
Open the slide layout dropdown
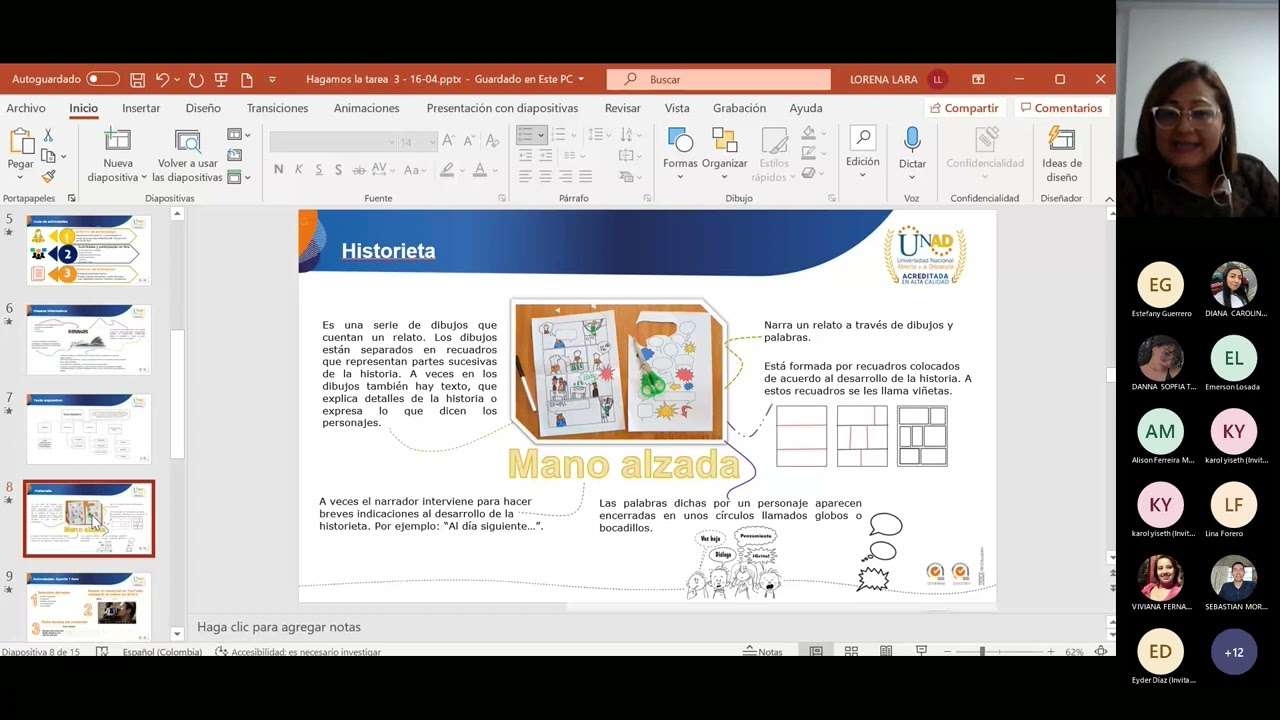238,134
